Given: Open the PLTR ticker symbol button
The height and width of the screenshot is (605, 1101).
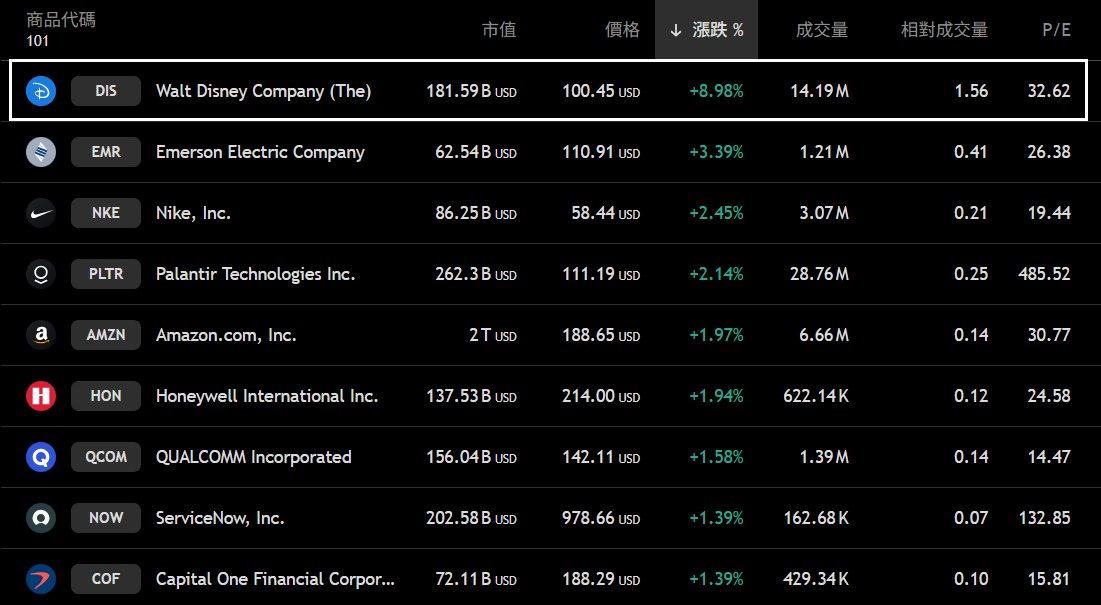Looking at the screenshot, I should pyautogui.click(x=106, y=274).
